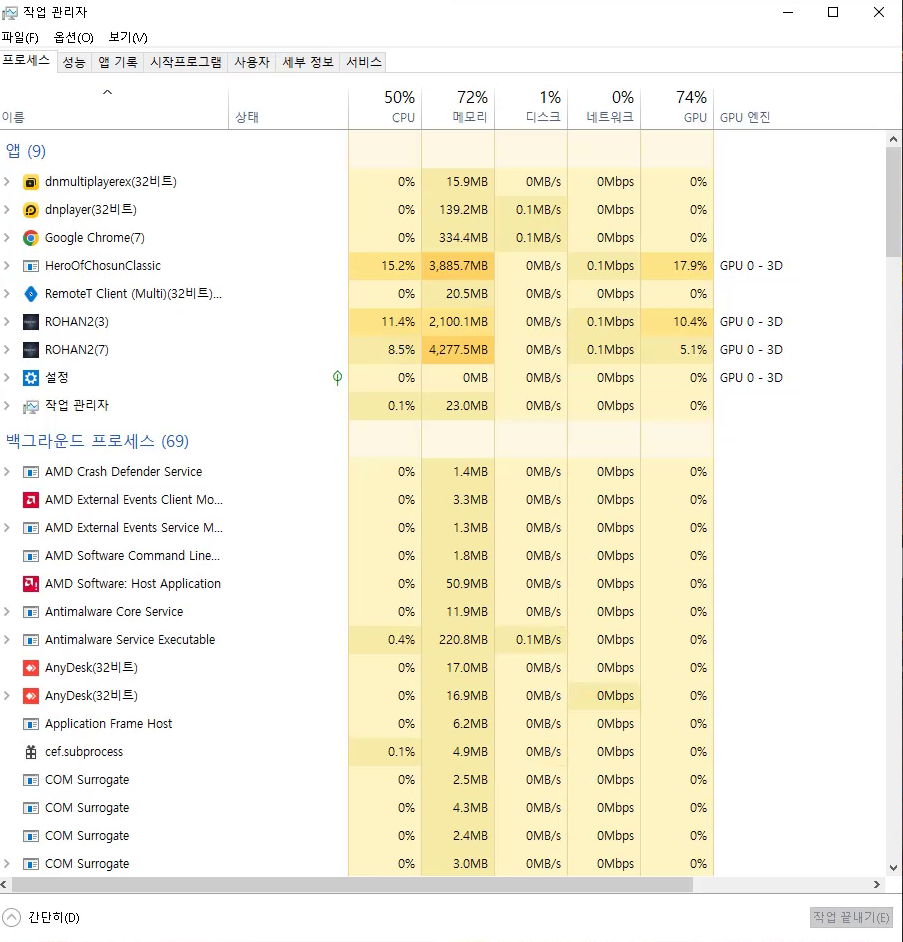Screen dimensions: 903x942
Task: Expand the ROHAN2(7) process group
Action: [x=7, y=350]
